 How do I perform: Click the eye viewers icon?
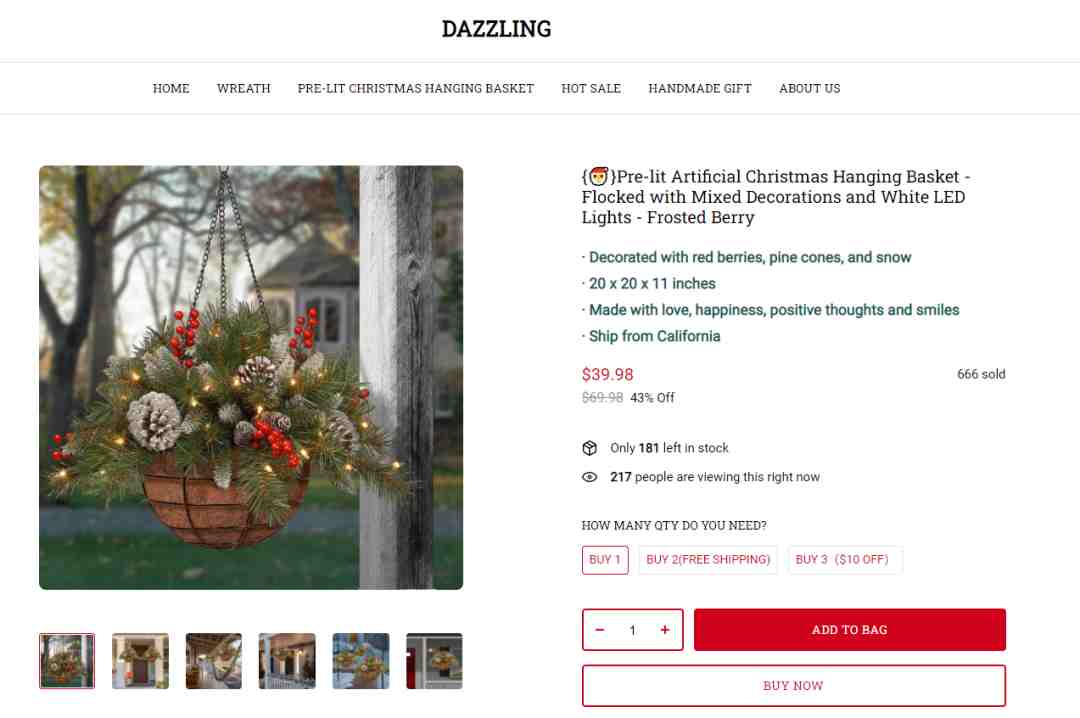point(590,477)
